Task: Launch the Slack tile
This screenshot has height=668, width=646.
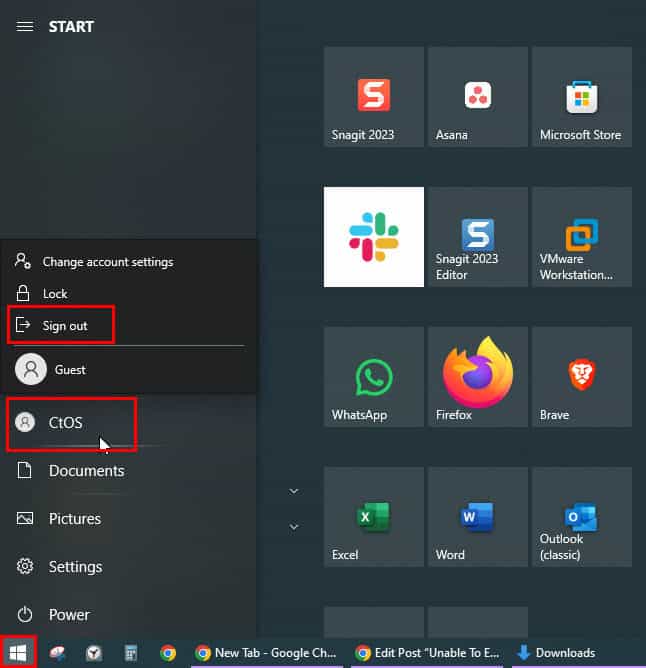Action: (374, 237)
